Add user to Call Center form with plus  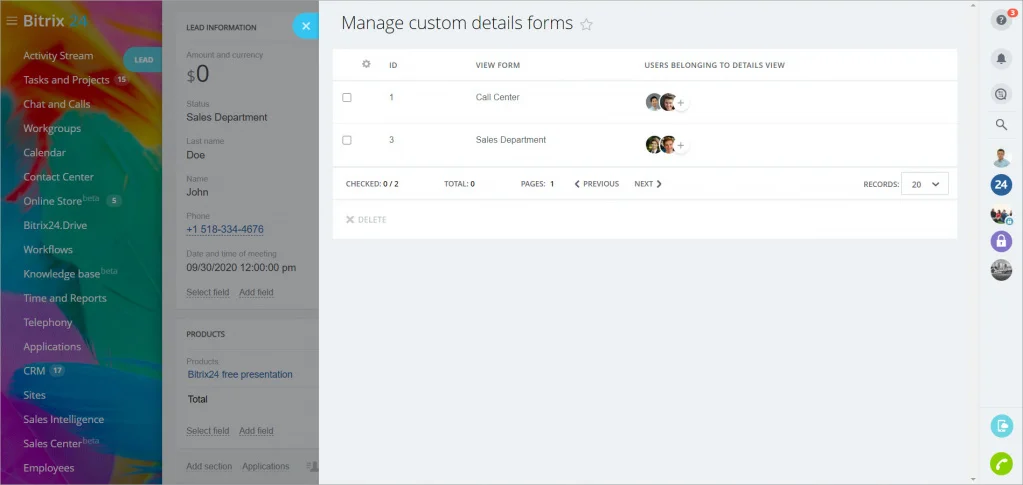tap(680, 102)
